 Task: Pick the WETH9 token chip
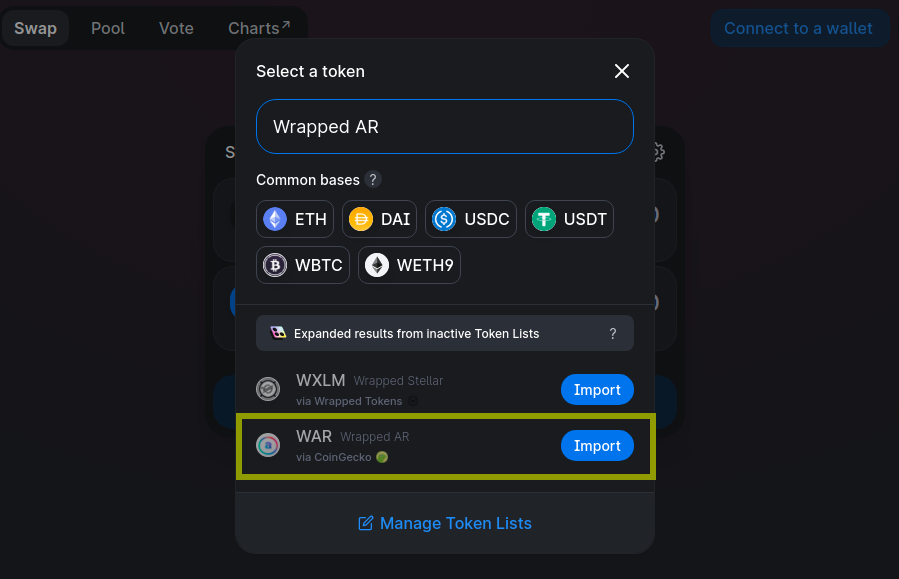[x=409, y=265]
